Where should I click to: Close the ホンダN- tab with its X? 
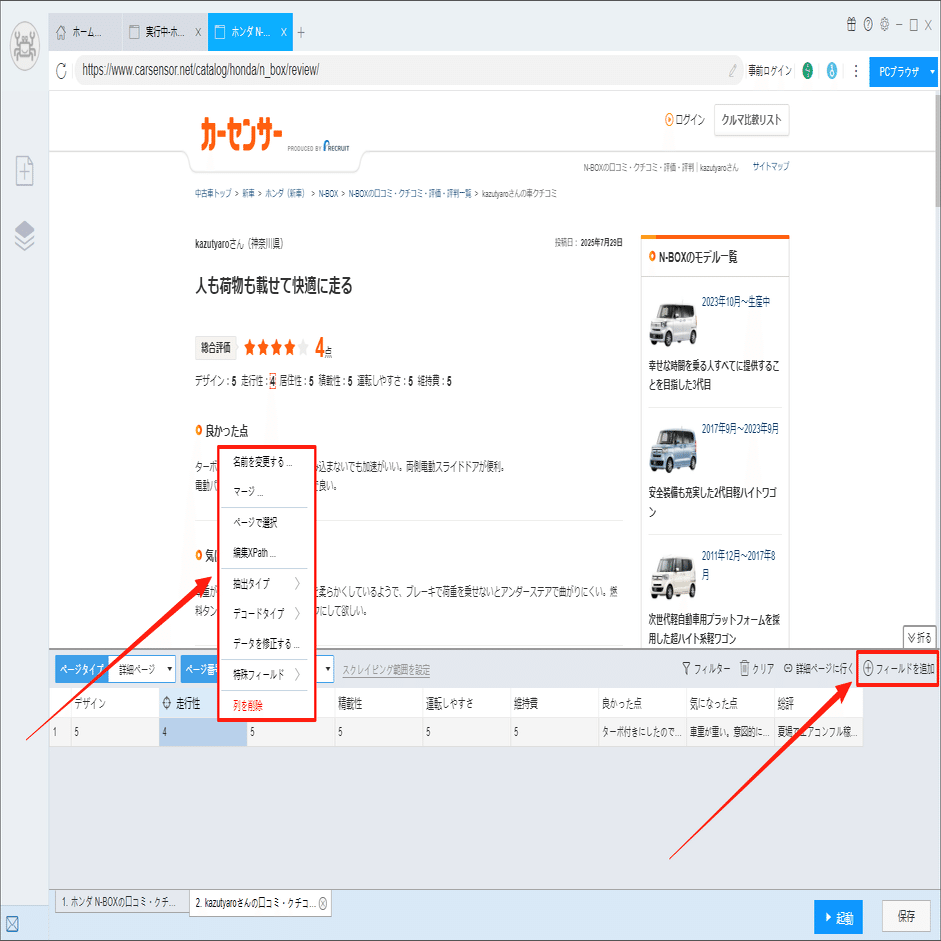pyautogui.click(x=284, y=32)
